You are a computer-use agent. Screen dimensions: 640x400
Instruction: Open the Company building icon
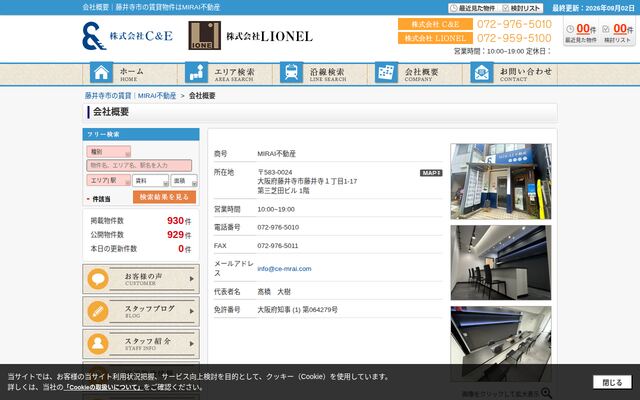click(386, 73)
